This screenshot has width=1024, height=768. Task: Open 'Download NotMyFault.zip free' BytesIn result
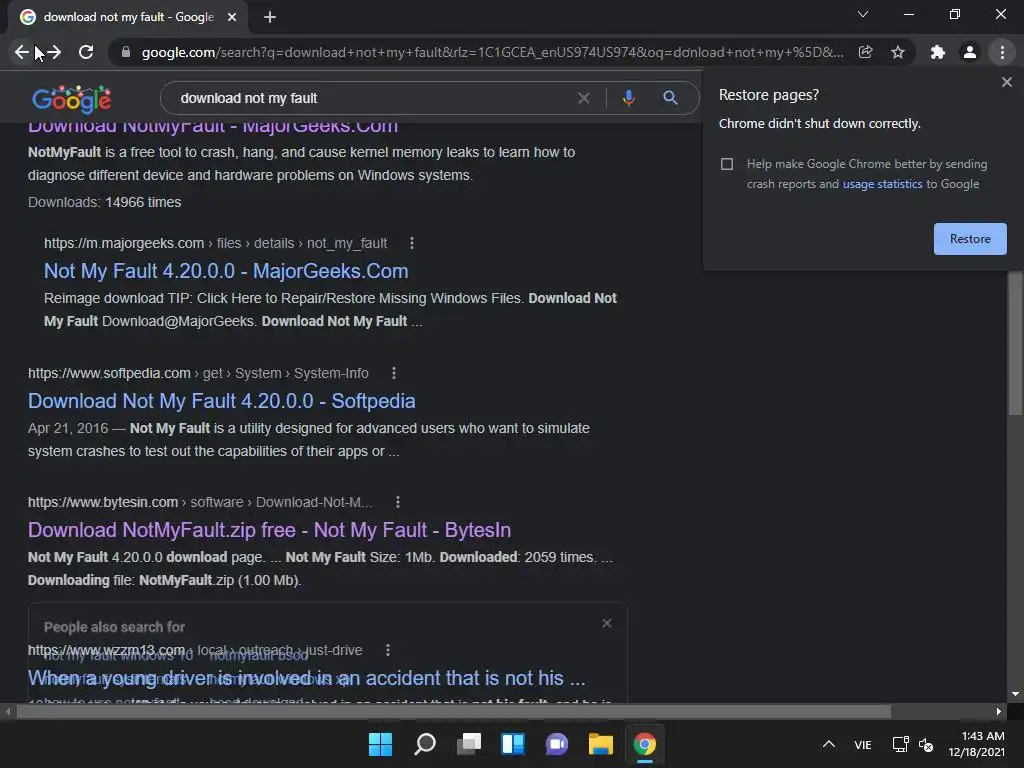tap(269, 530)
